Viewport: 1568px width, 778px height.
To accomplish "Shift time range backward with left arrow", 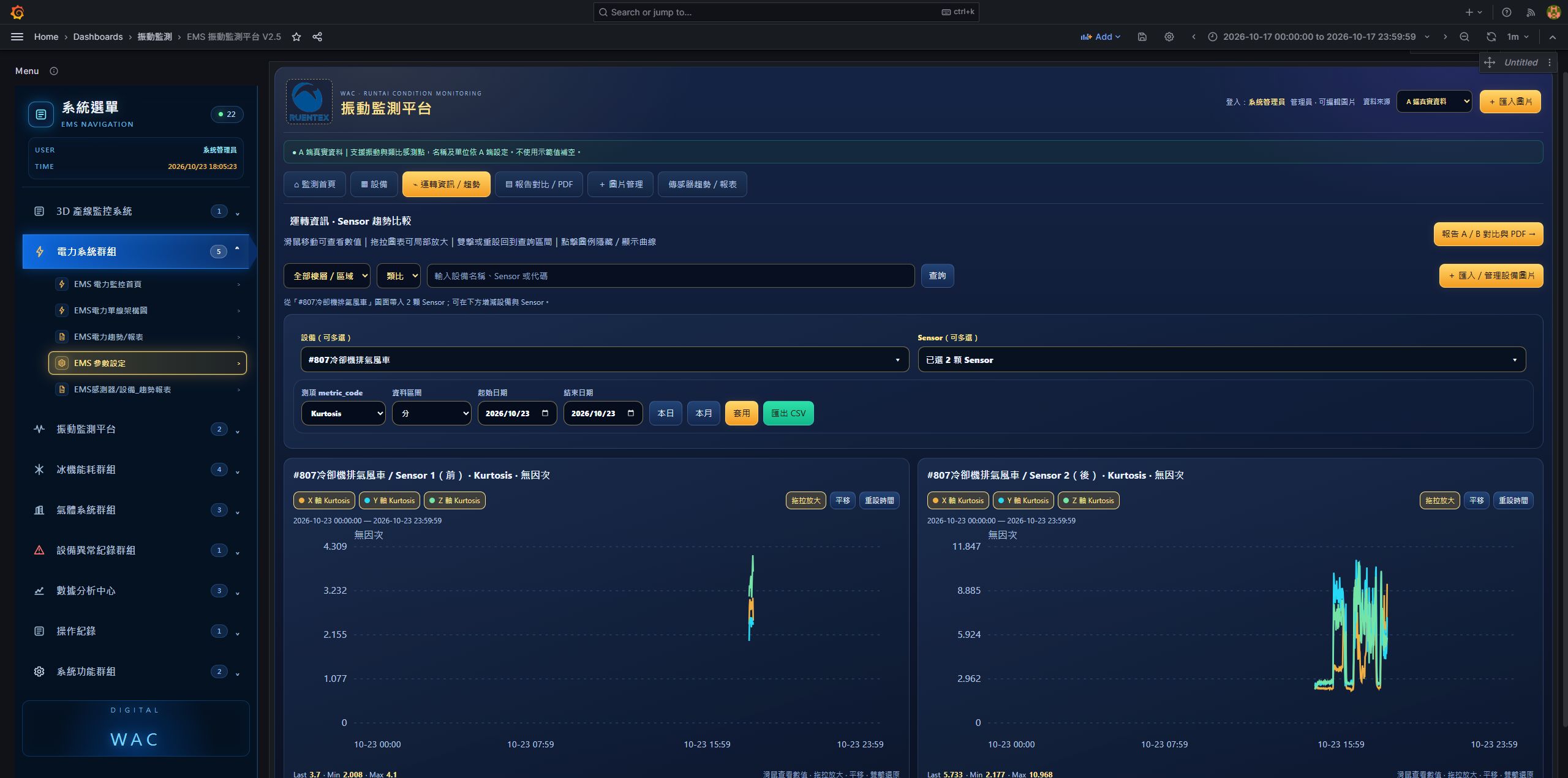I will tap(1193, 37).
